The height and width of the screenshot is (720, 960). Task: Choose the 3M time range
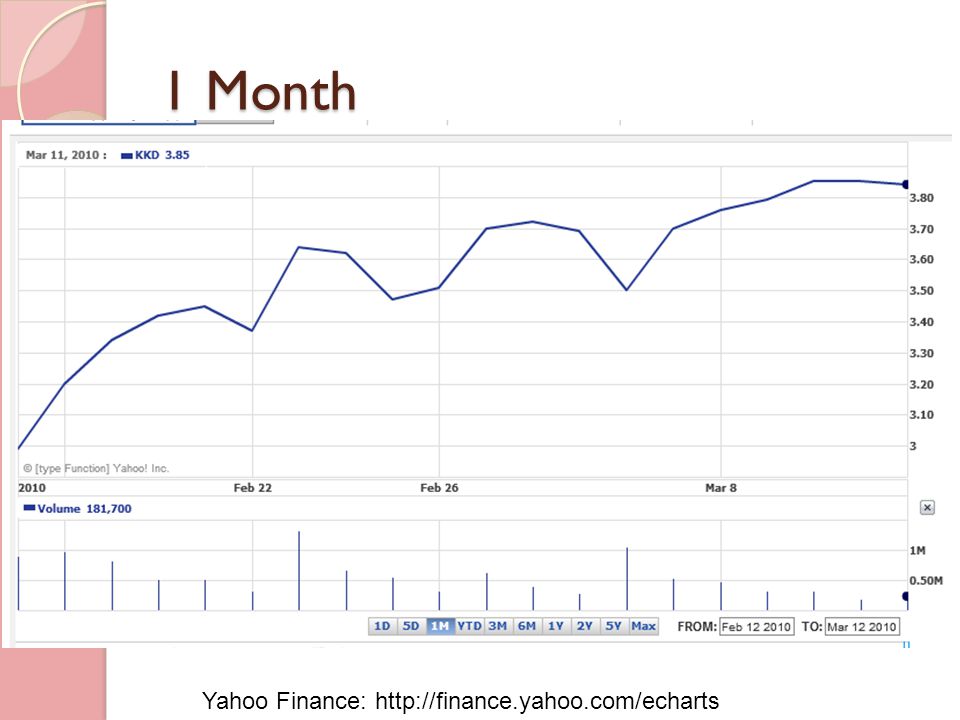[498, 626]
